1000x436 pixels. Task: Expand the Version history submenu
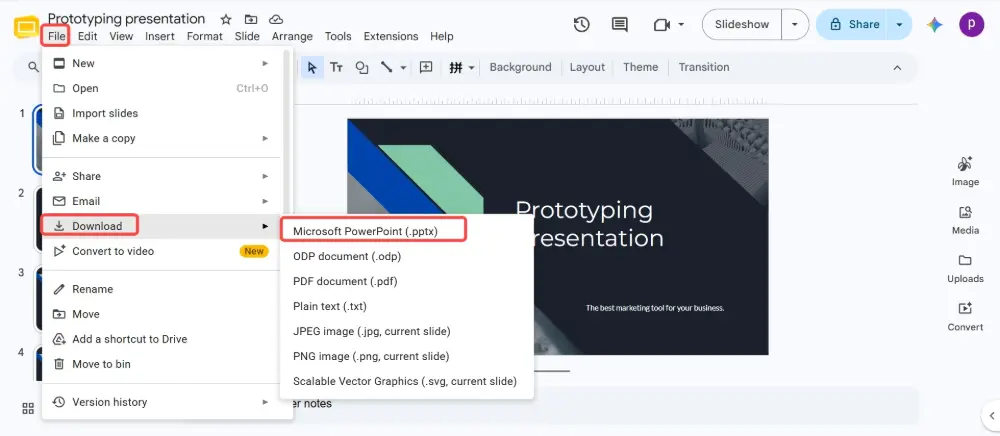[265, 402]
